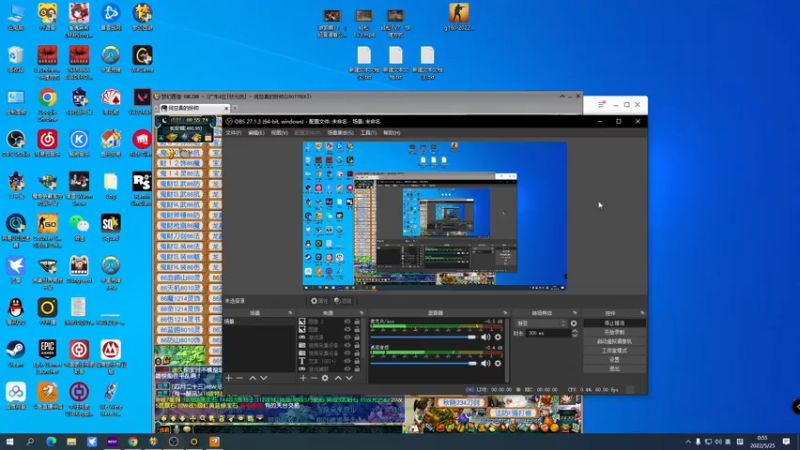Click the 300 ms duration input field

[548, 333]
